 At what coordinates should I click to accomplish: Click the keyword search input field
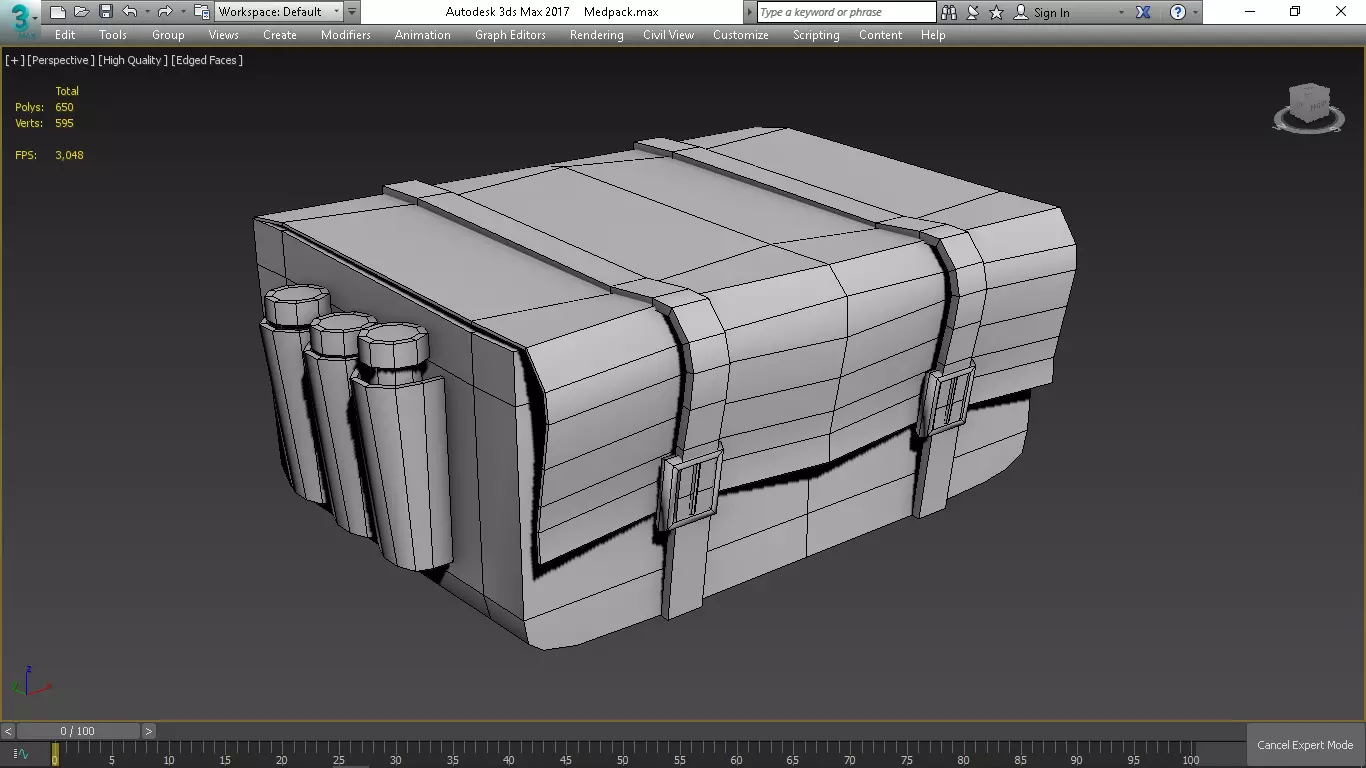coord(845,12)
